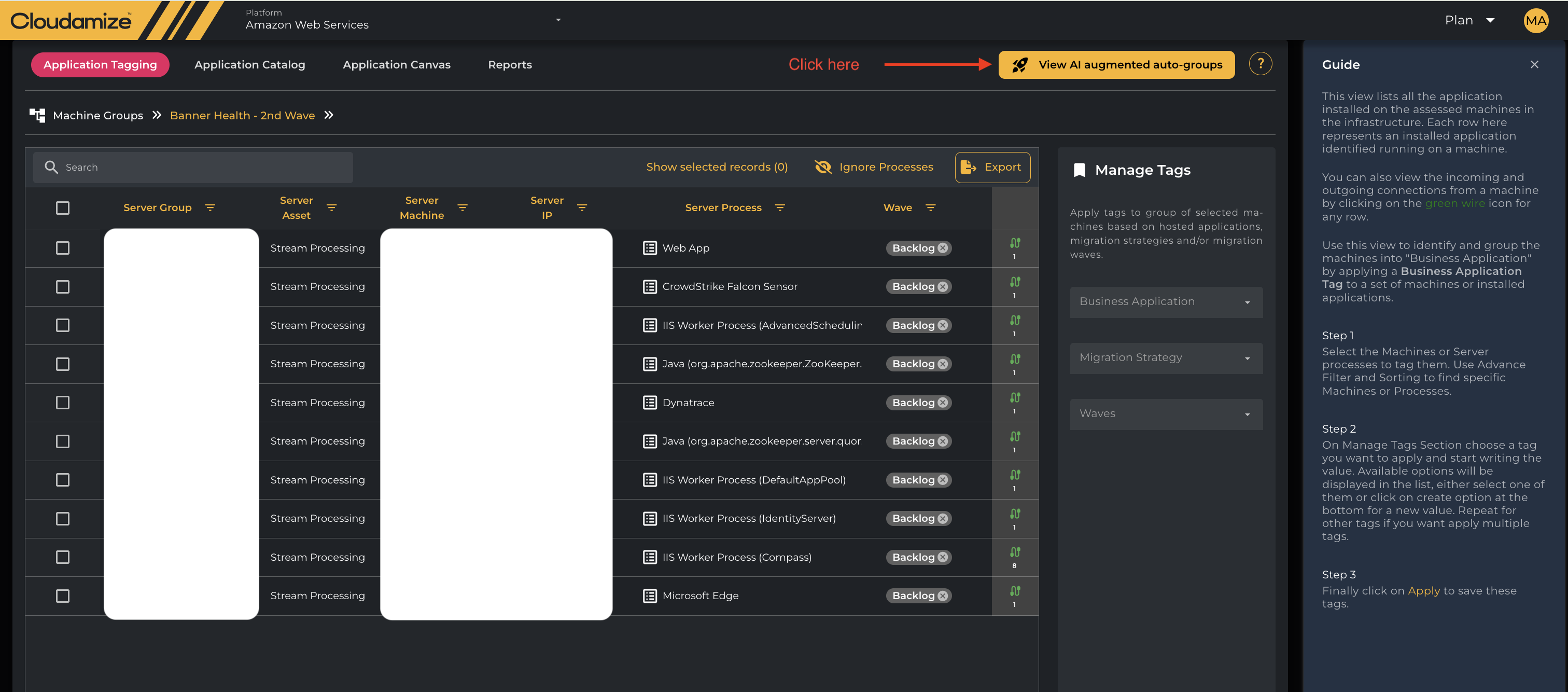The width and height of the screenshot is (1568, 692).
Task: Open the Wave column filter icon
Action: pyautogui.click(x=930, y=207)
